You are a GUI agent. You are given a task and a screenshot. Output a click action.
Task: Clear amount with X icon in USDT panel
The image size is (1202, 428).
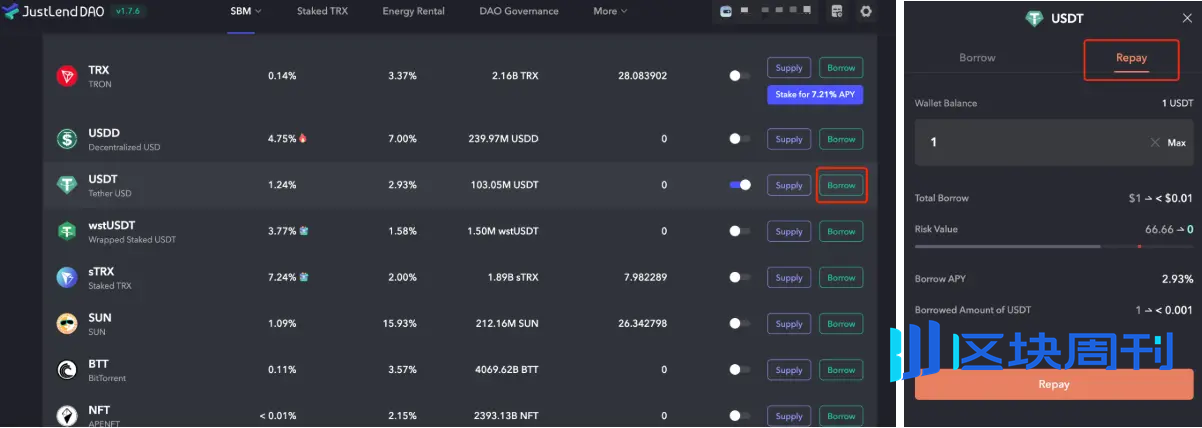[x=1154, y=142]
